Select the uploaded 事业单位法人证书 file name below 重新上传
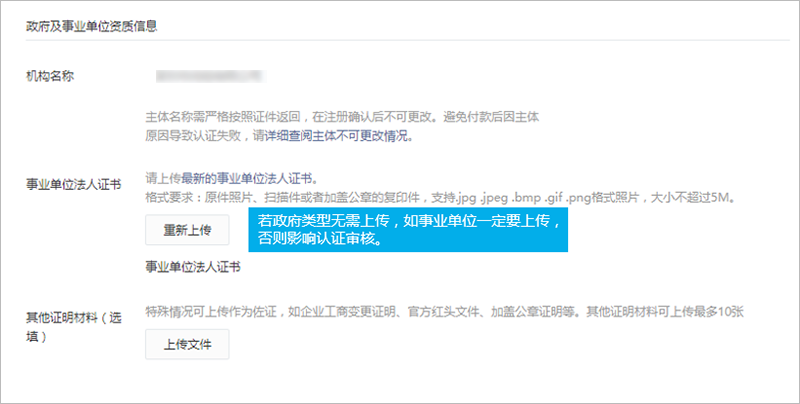This screenshot has width=800, height=404. pyautogui.click(x=193, y=267)
